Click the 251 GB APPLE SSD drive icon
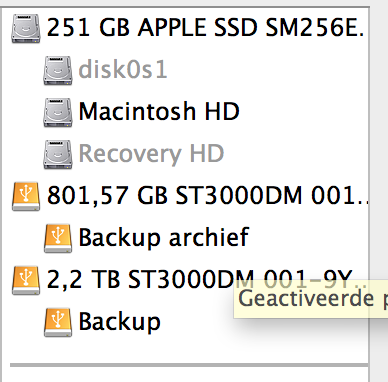388x382 pixels. (26, 29)
